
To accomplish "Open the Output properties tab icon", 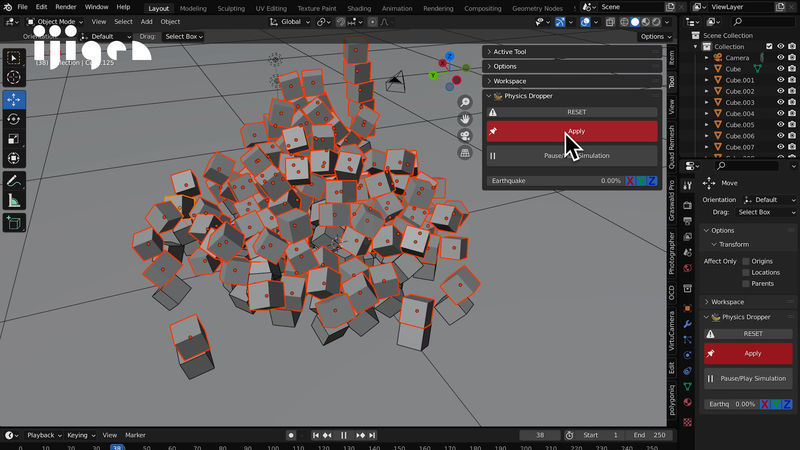I will tap(687, 221).
